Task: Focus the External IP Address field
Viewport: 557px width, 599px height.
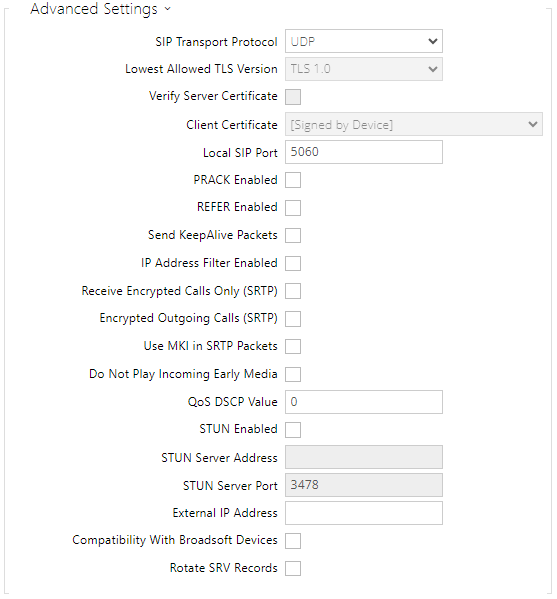Action: coord(364,513)
